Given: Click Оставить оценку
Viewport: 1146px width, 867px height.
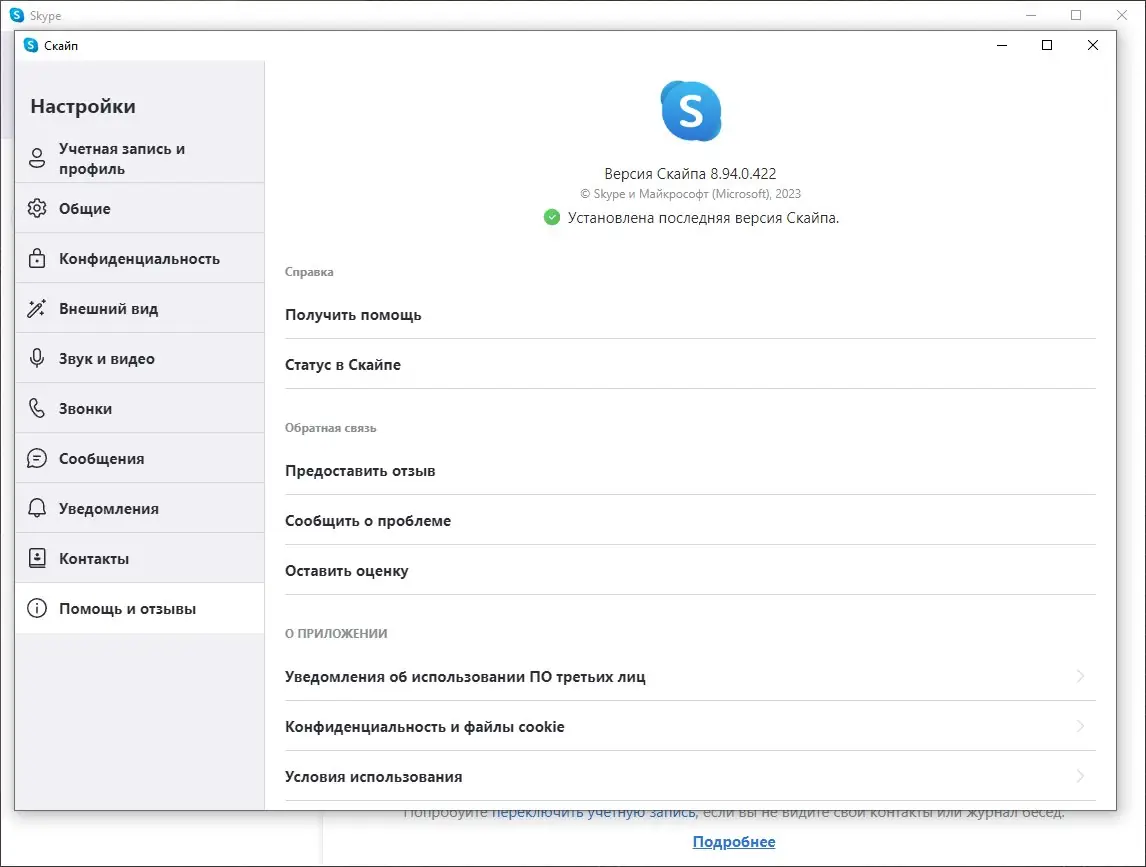Looking at the screenshot, I should tap(690, 571).
